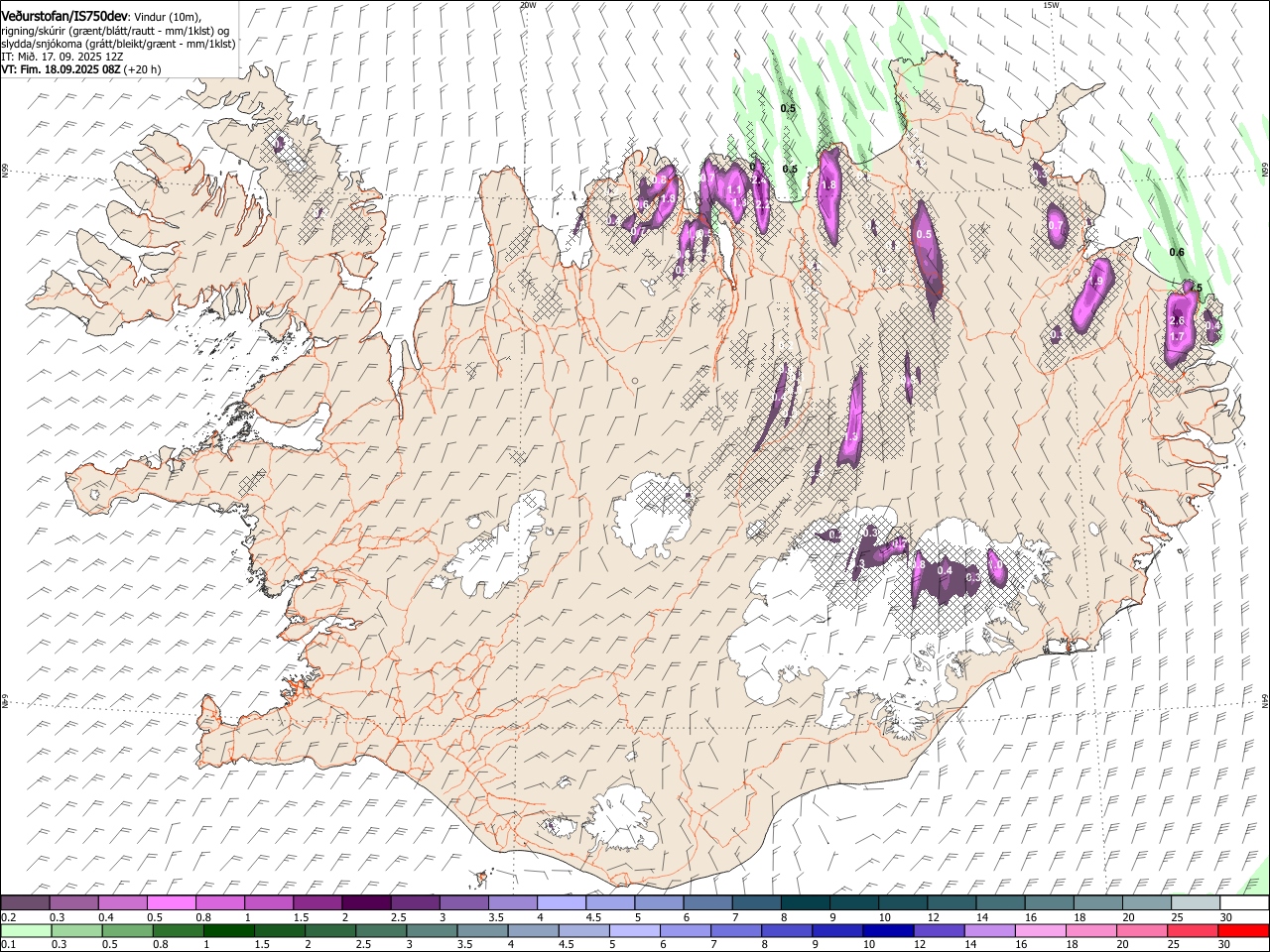The height and width of the screenshot is (952, 1270).
Task: Click the bright red lower legend swatch after 30
Action: [x=1243, y=930]
